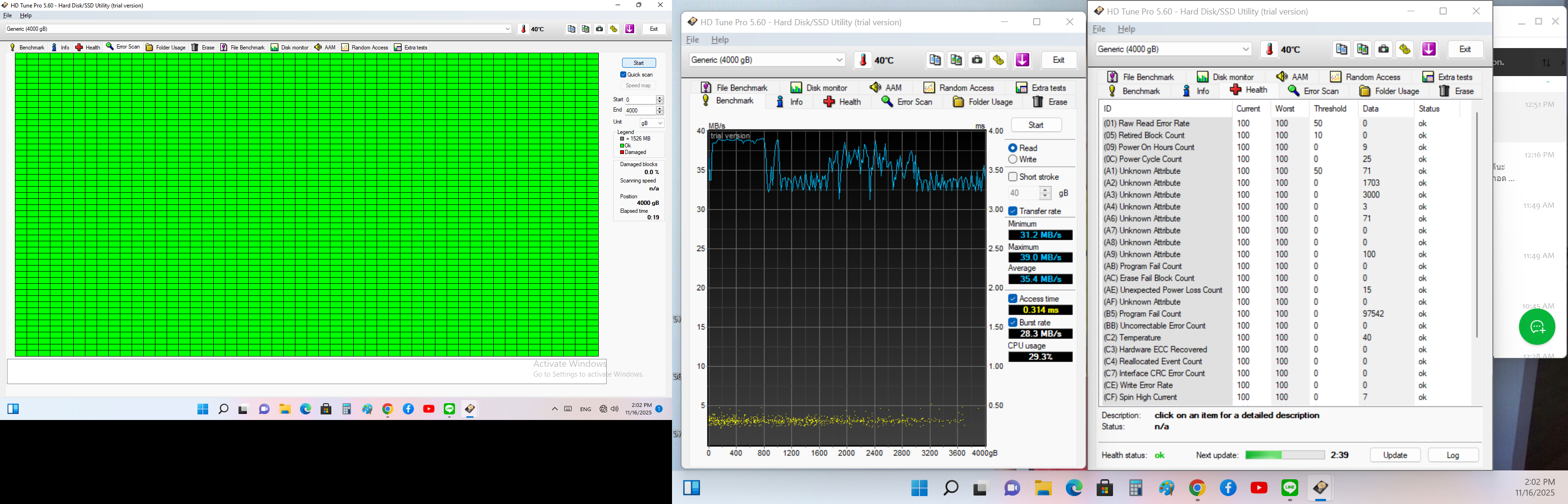This screenshot has height=504, width=1568.
Task: Click purple down-arrow icon in left Error Scan window
Action: click(630, 28)
